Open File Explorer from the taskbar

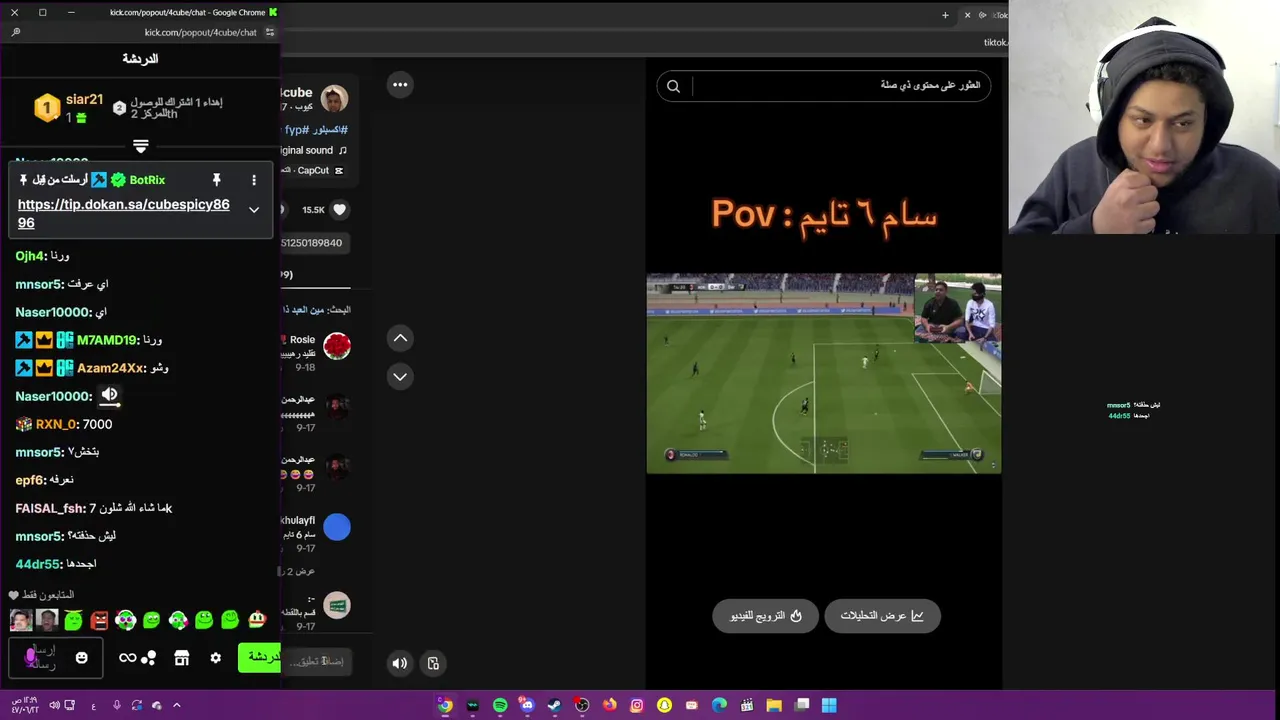[774, 705]
